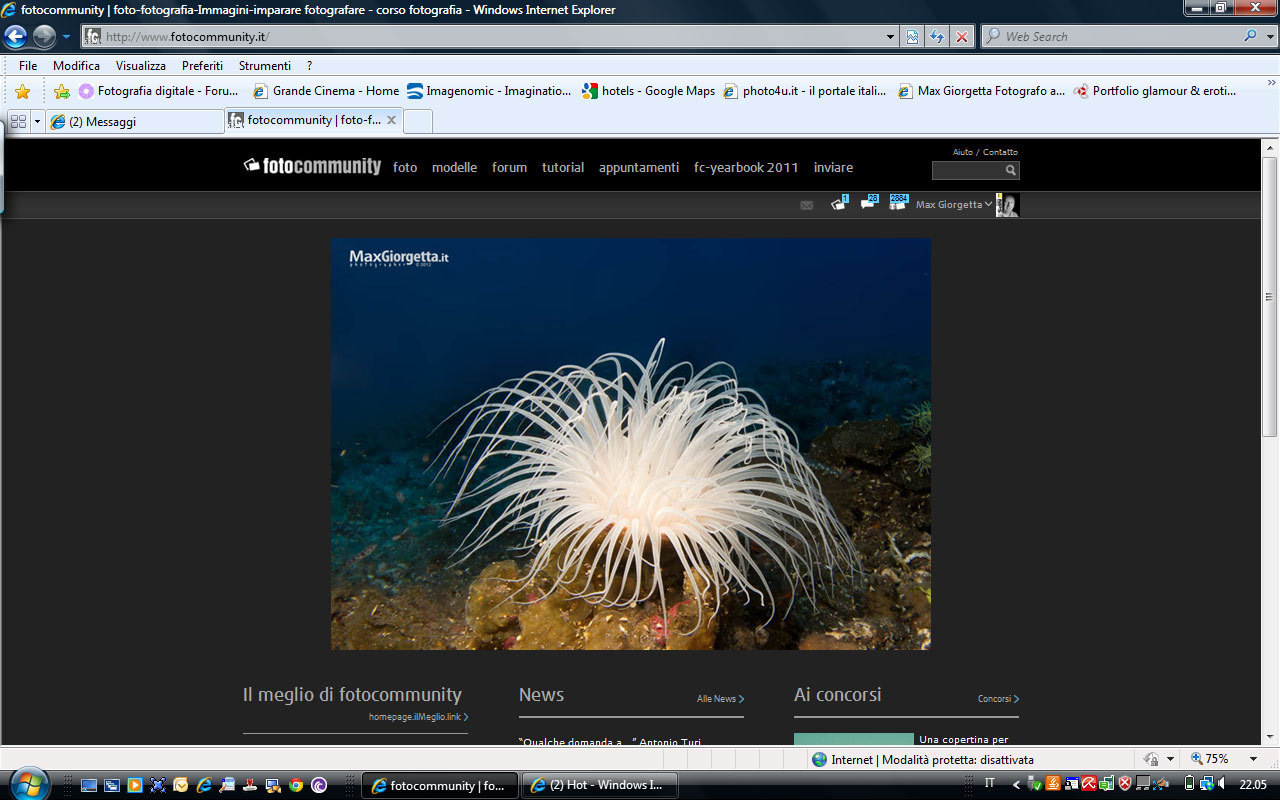This screenshot has height=800, width=1280.
Task: Open the Favorites Center star icon
Action: tap(22, 92)
